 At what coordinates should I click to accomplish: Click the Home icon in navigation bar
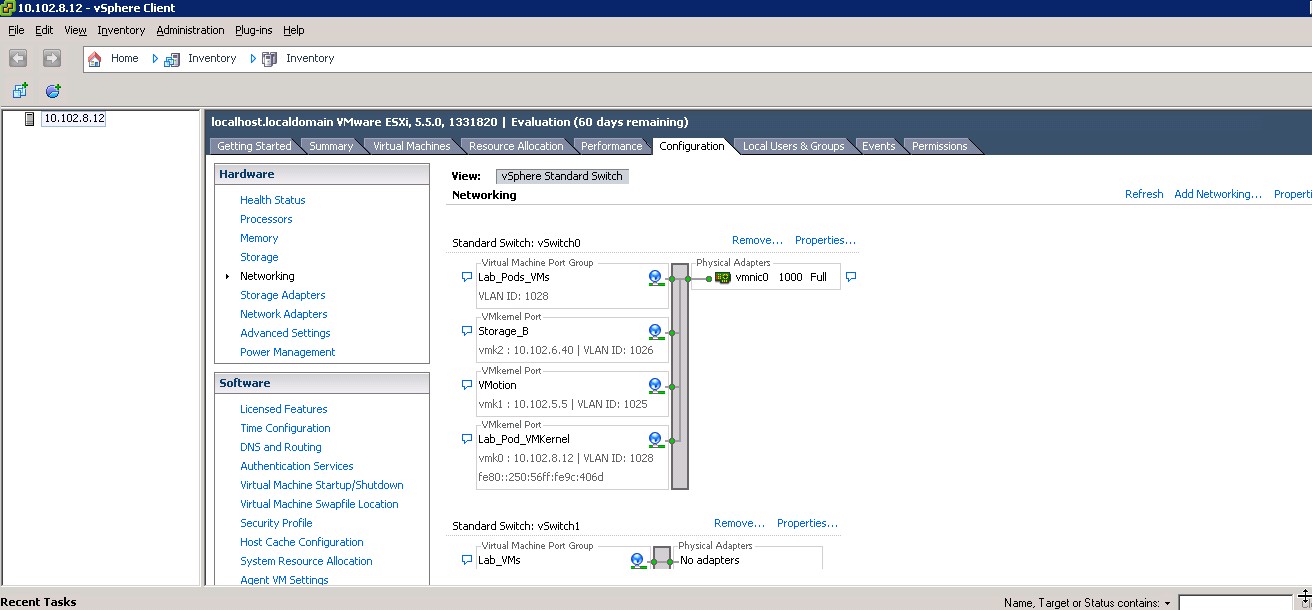[95, 59]
